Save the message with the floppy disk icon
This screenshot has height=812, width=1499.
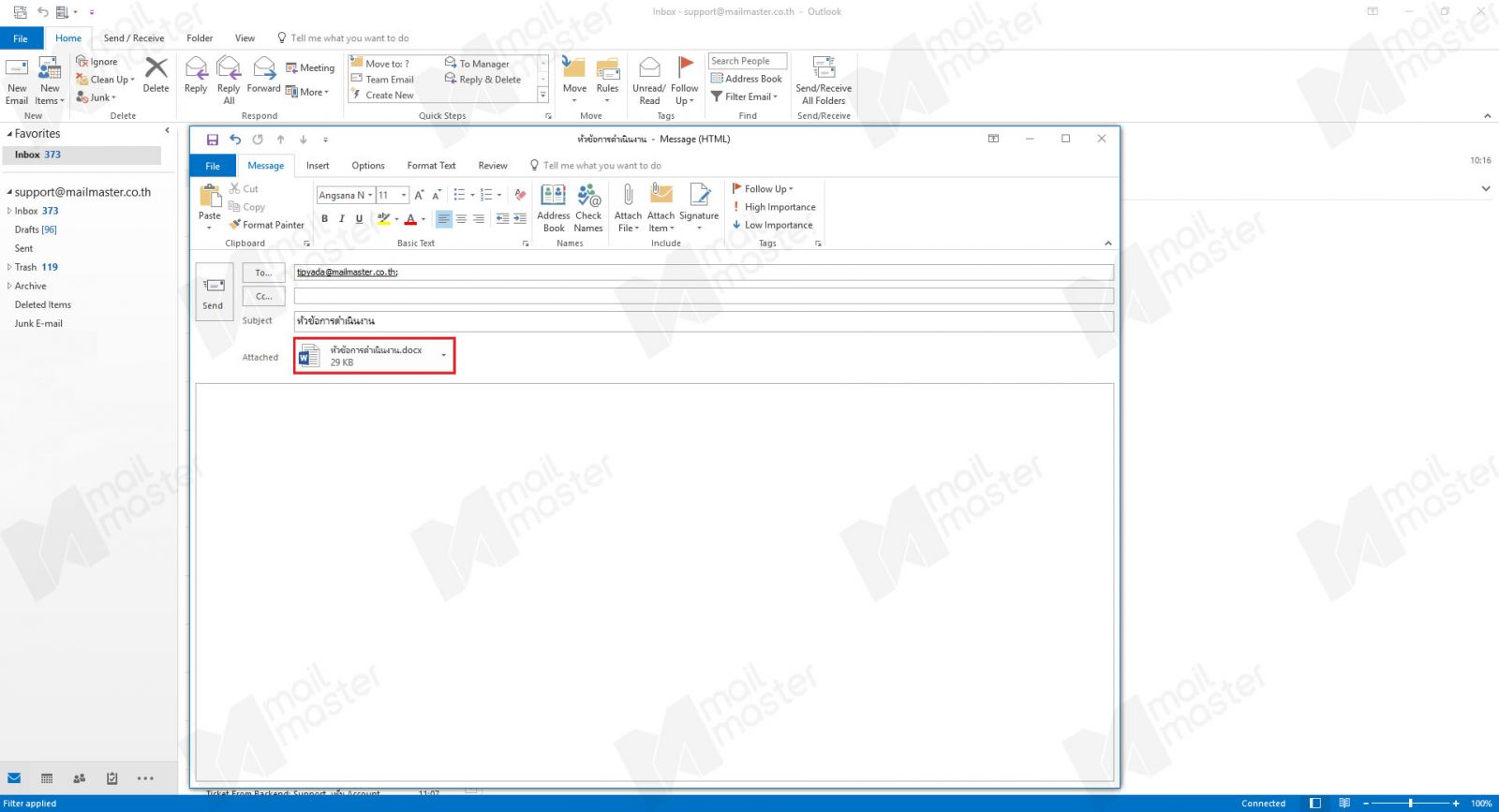[213, 140]
